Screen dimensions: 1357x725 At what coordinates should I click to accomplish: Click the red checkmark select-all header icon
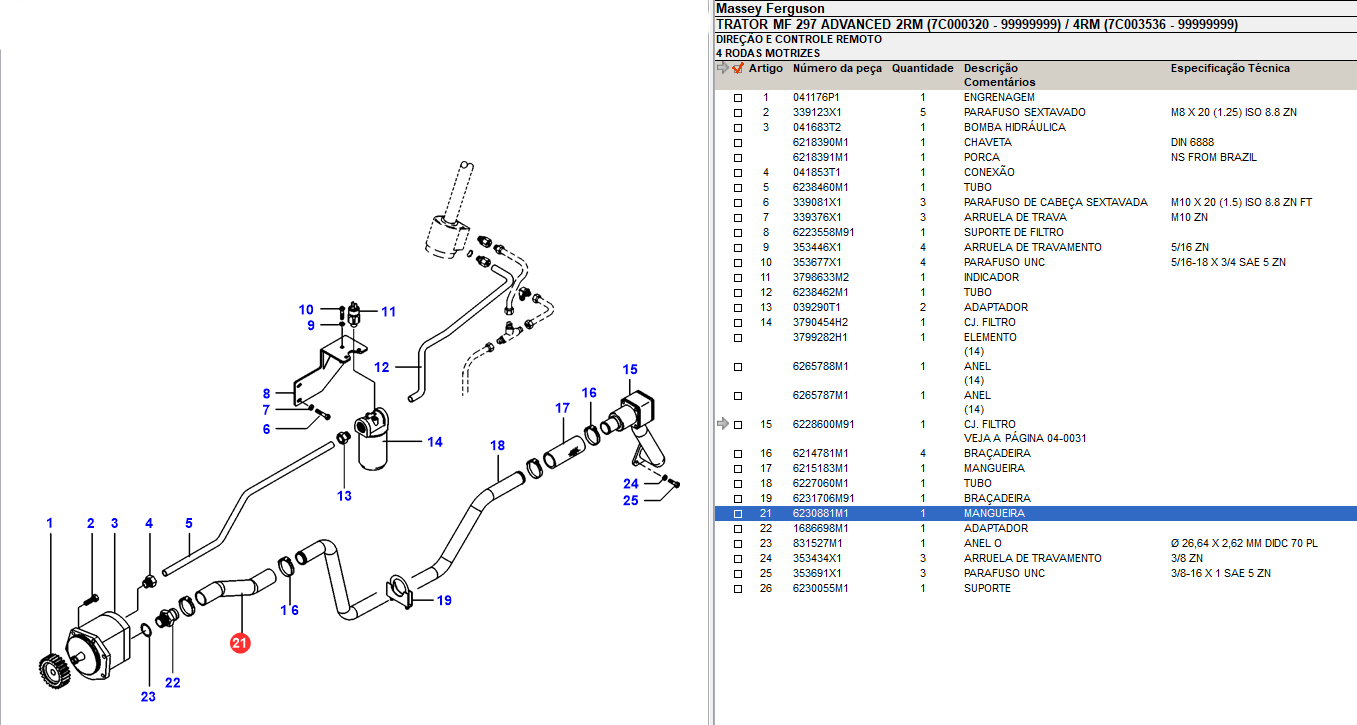tap(738, 68)
